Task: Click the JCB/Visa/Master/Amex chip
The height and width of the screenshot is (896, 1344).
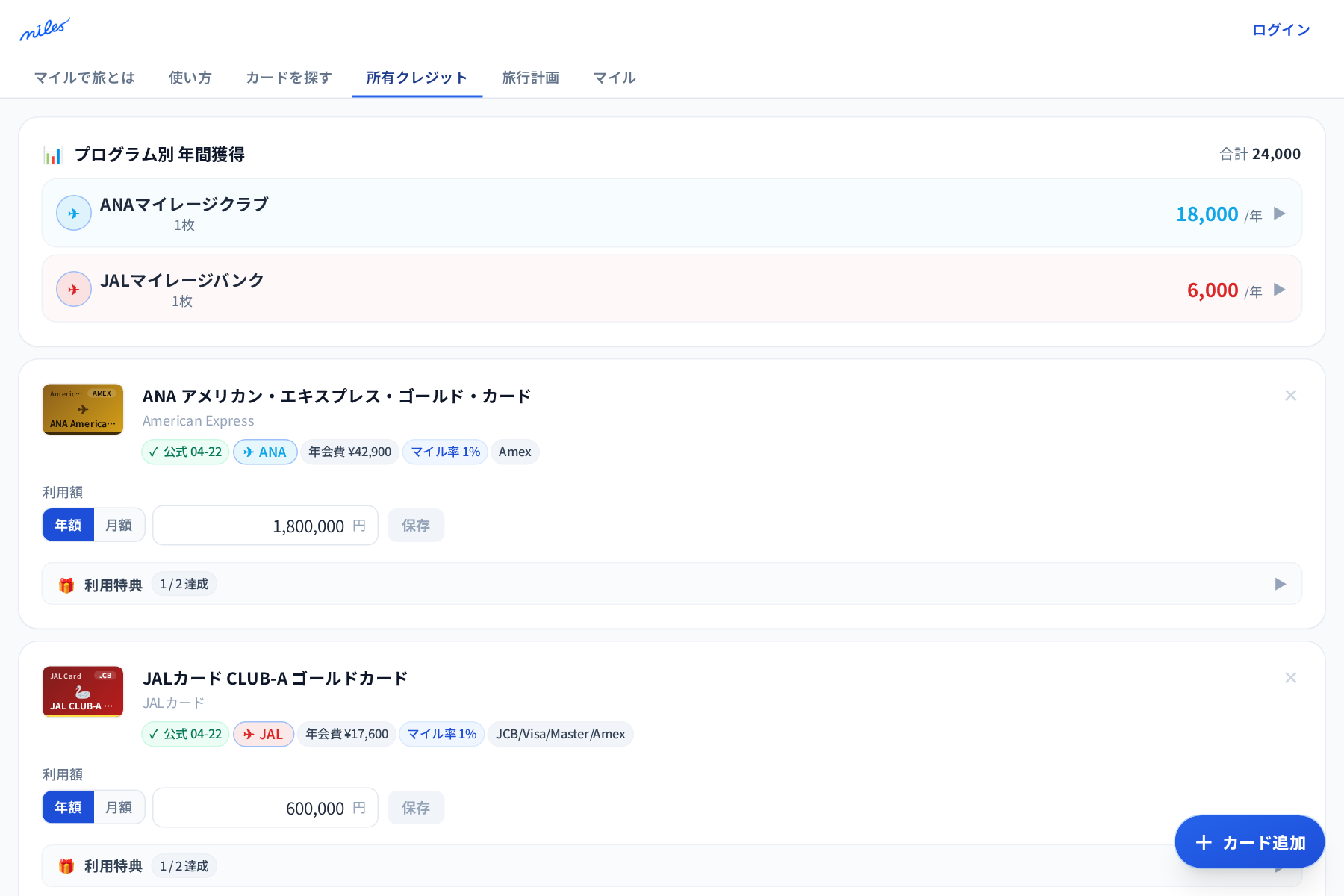Action: pyautogui.click(x=561, y=734)
